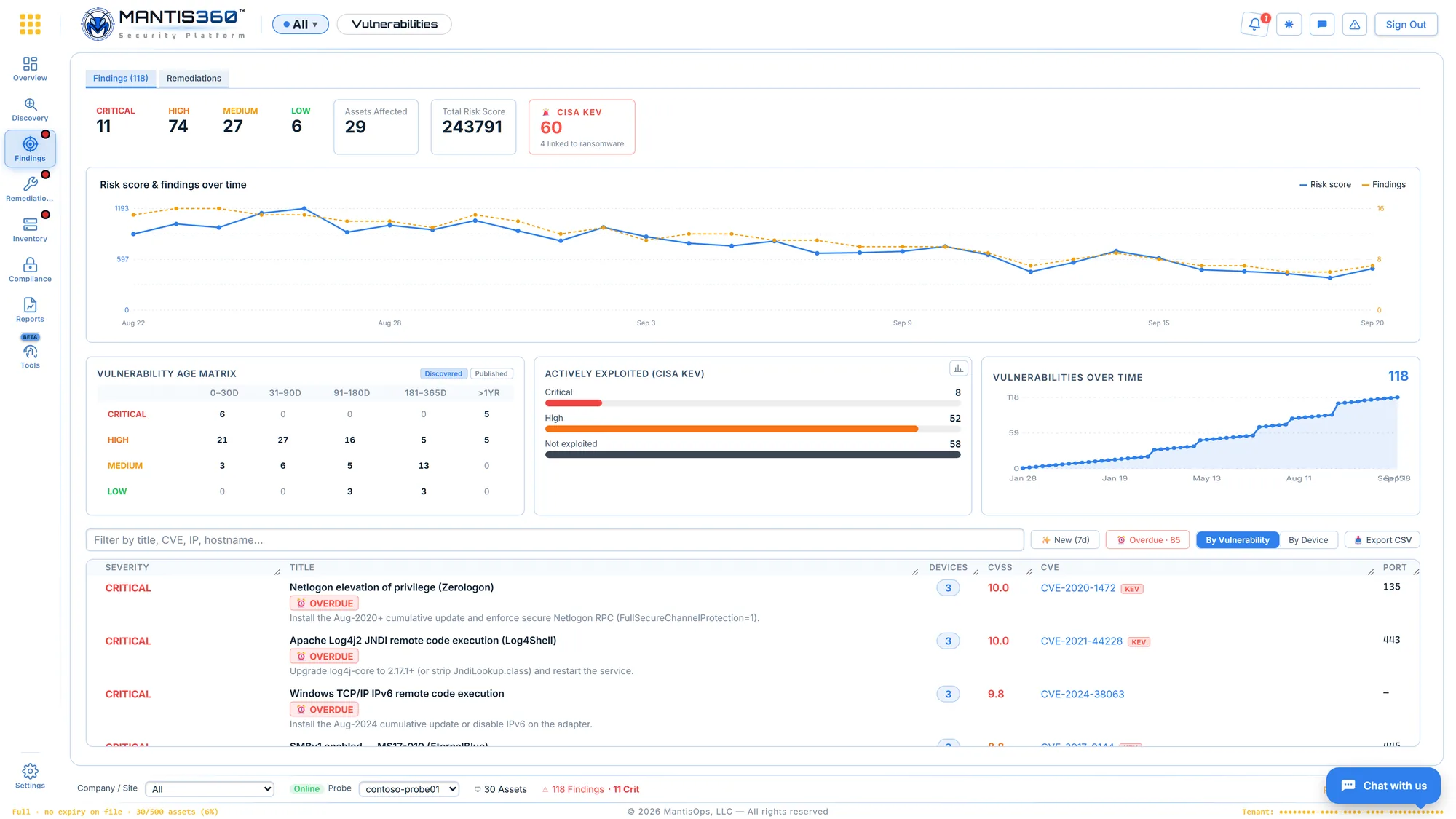
Task: Switch to the Remediations tab
Action: click(194, 78)
